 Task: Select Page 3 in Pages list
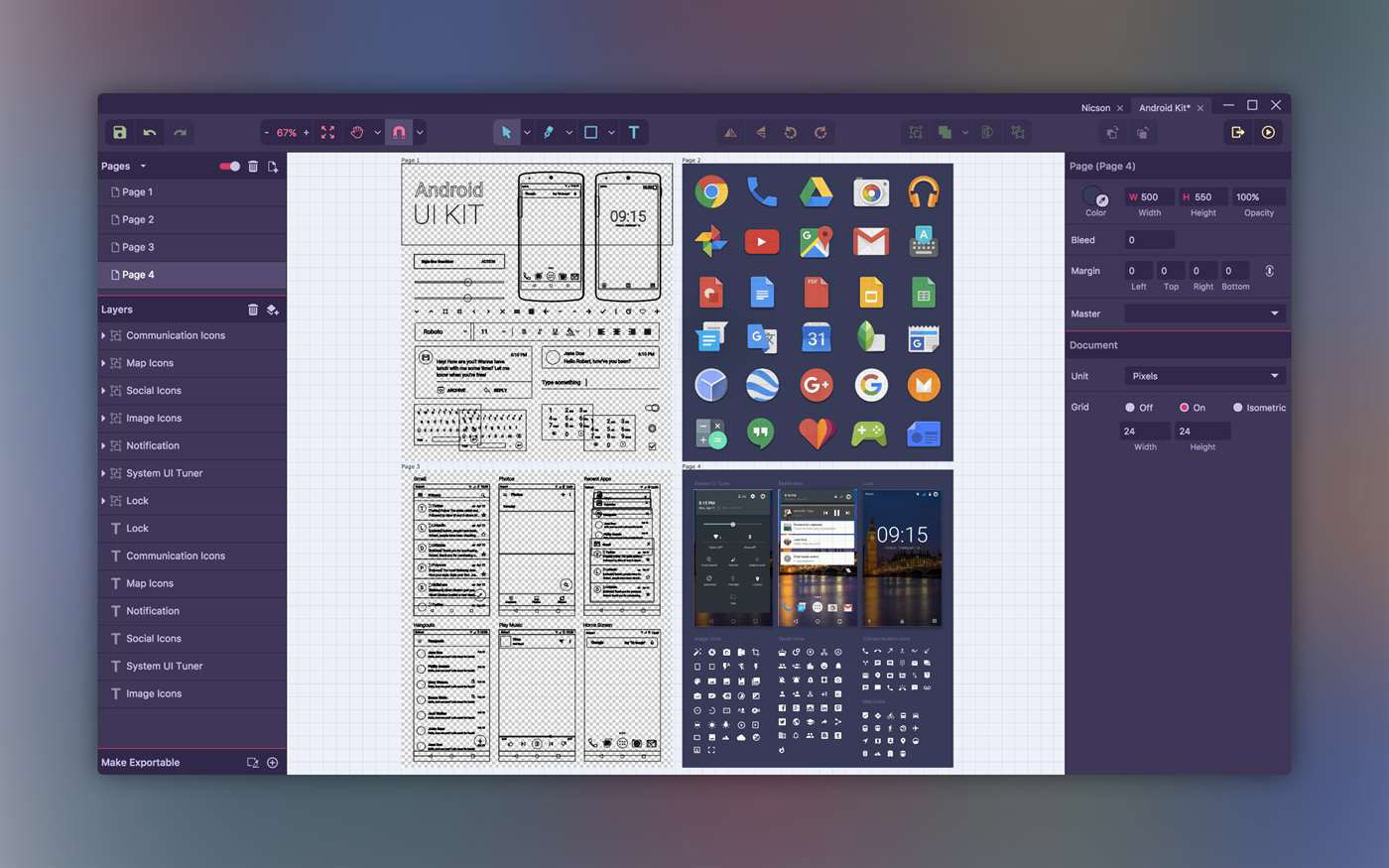[x=191, y=247]
